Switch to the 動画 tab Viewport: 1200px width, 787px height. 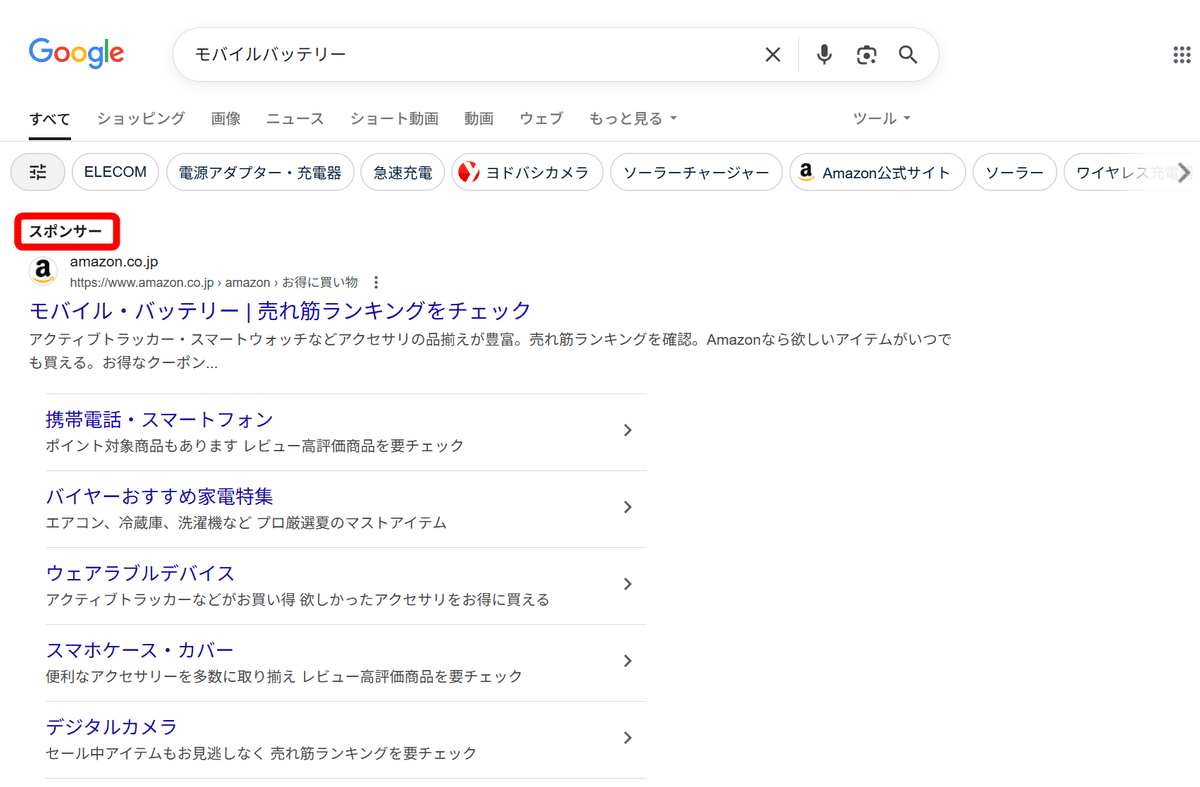pos(479,119)
